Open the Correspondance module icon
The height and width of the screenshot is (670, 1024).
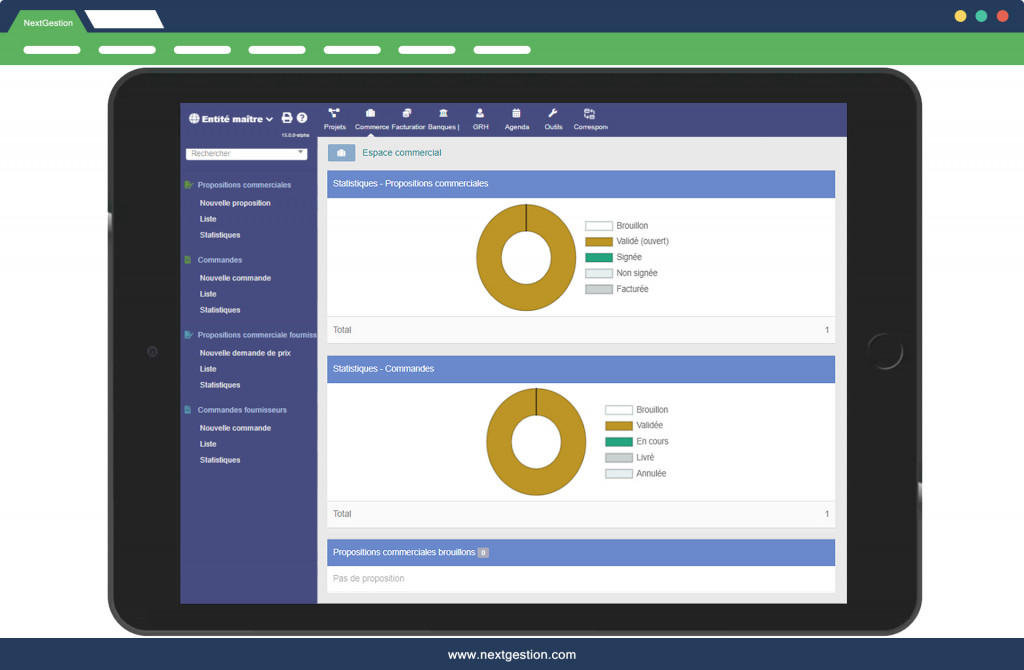[589, 114]
